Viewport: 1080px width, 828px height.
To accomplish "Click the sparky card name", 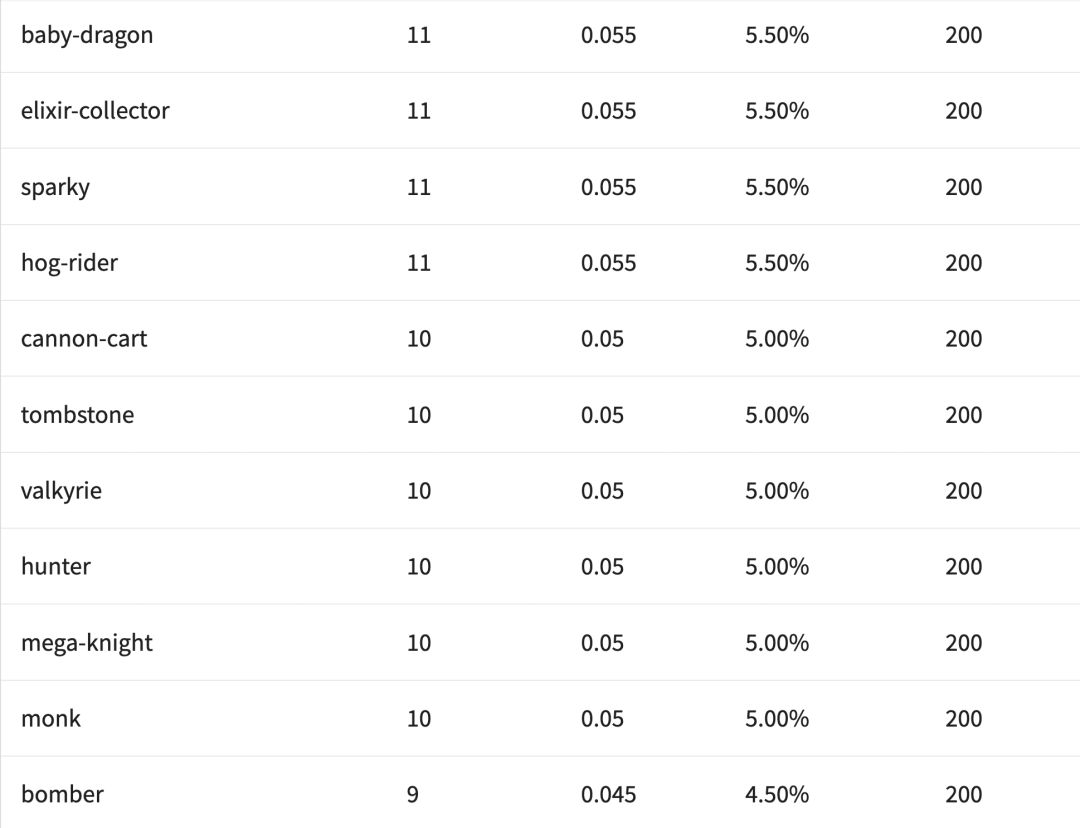I will pos(55,187).
